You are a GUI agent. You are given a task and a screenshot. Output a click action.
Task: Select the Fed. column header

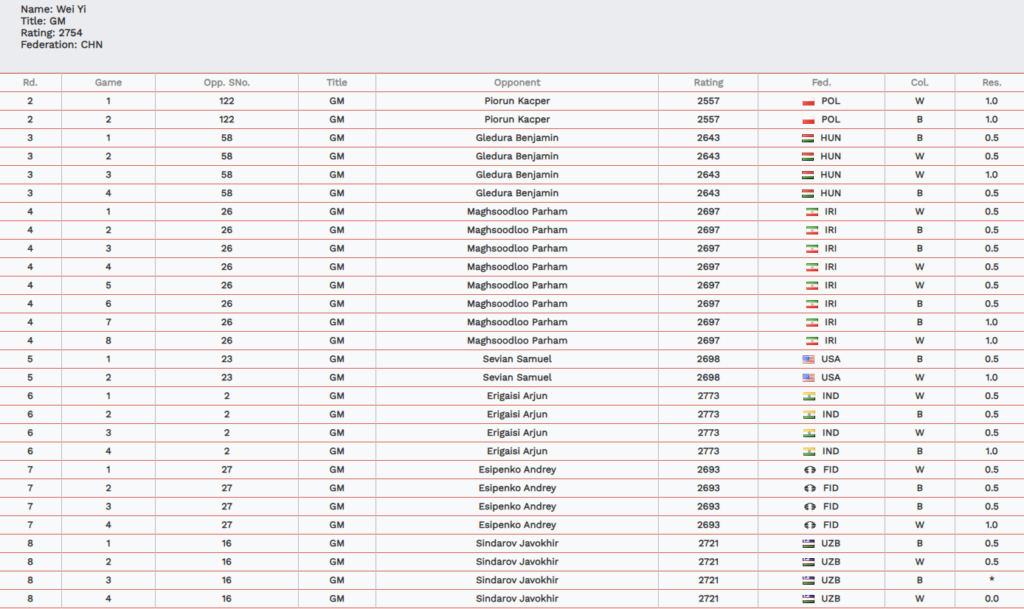click(x=821, y=83)
